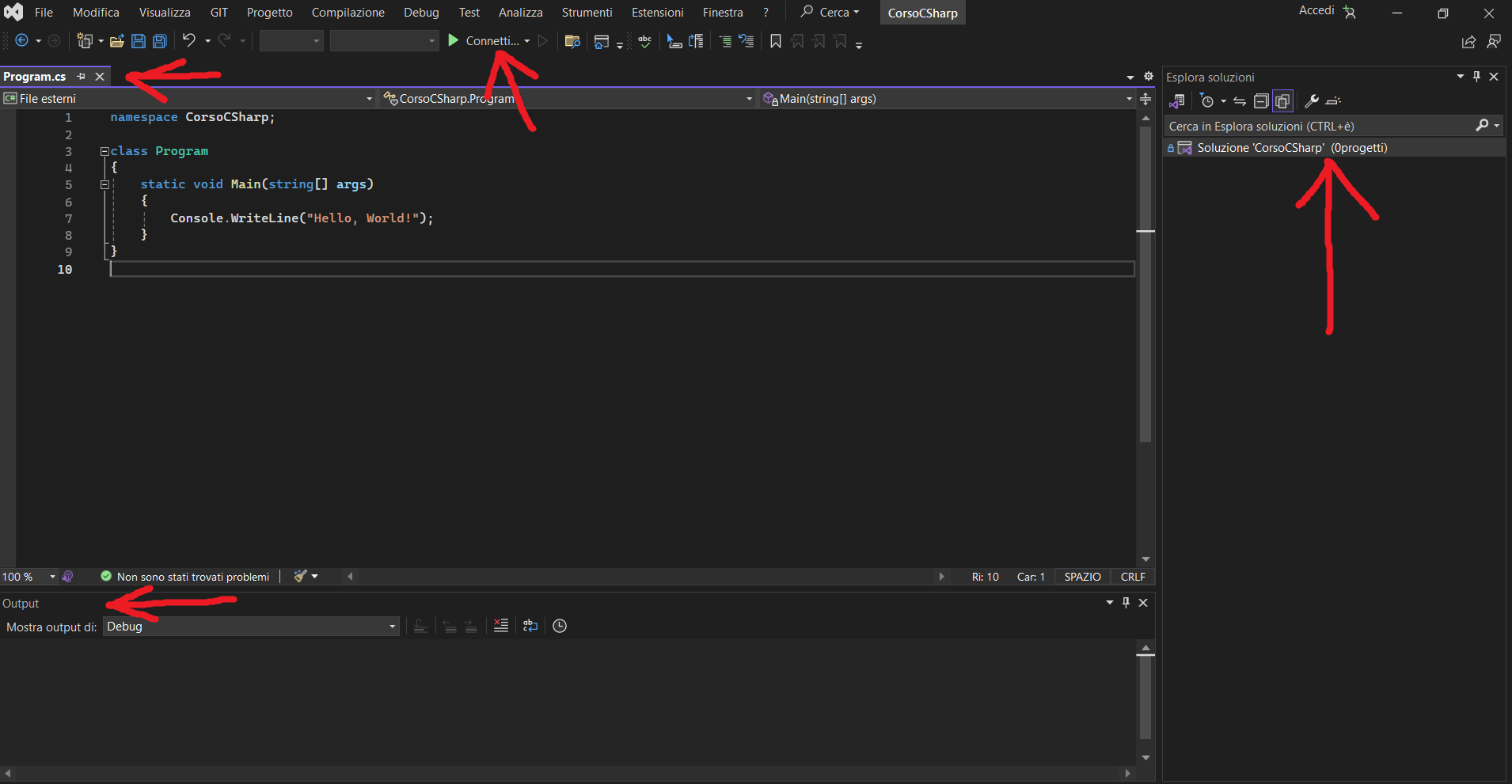The width and height of the screenshot is (1512, 784).
Task: Click the Accedi sign-in button
Action: tap(1316, 11)
